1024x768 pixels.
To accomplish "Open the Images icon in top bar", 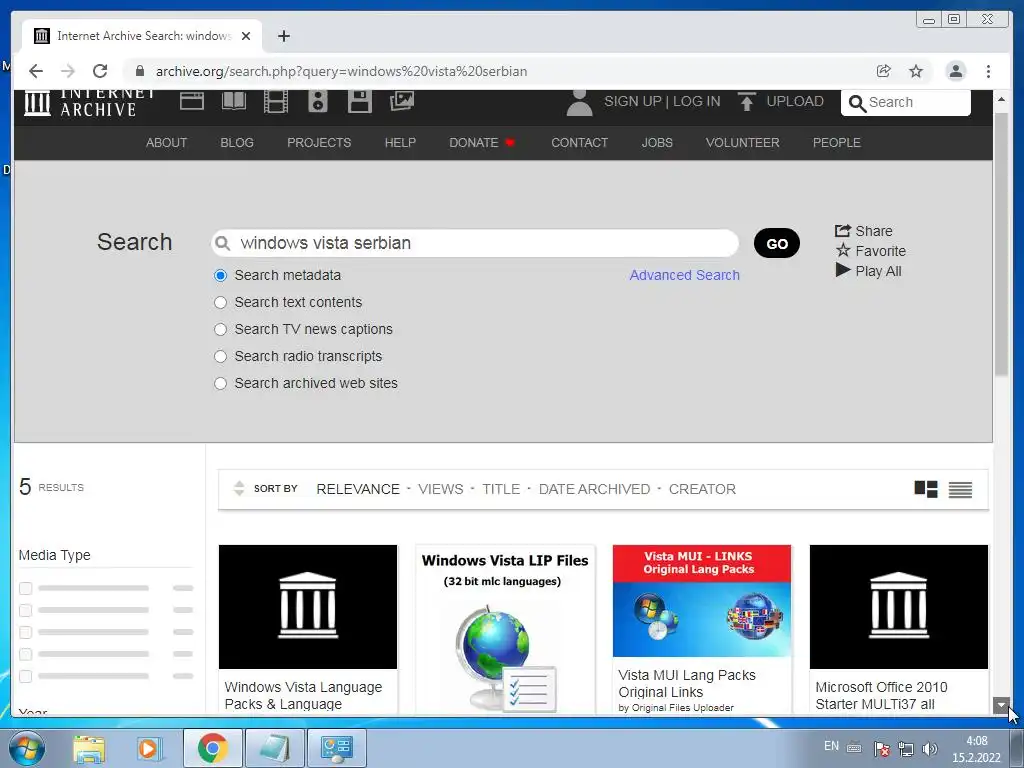I will pyautogui.click(x=402, y=101).
